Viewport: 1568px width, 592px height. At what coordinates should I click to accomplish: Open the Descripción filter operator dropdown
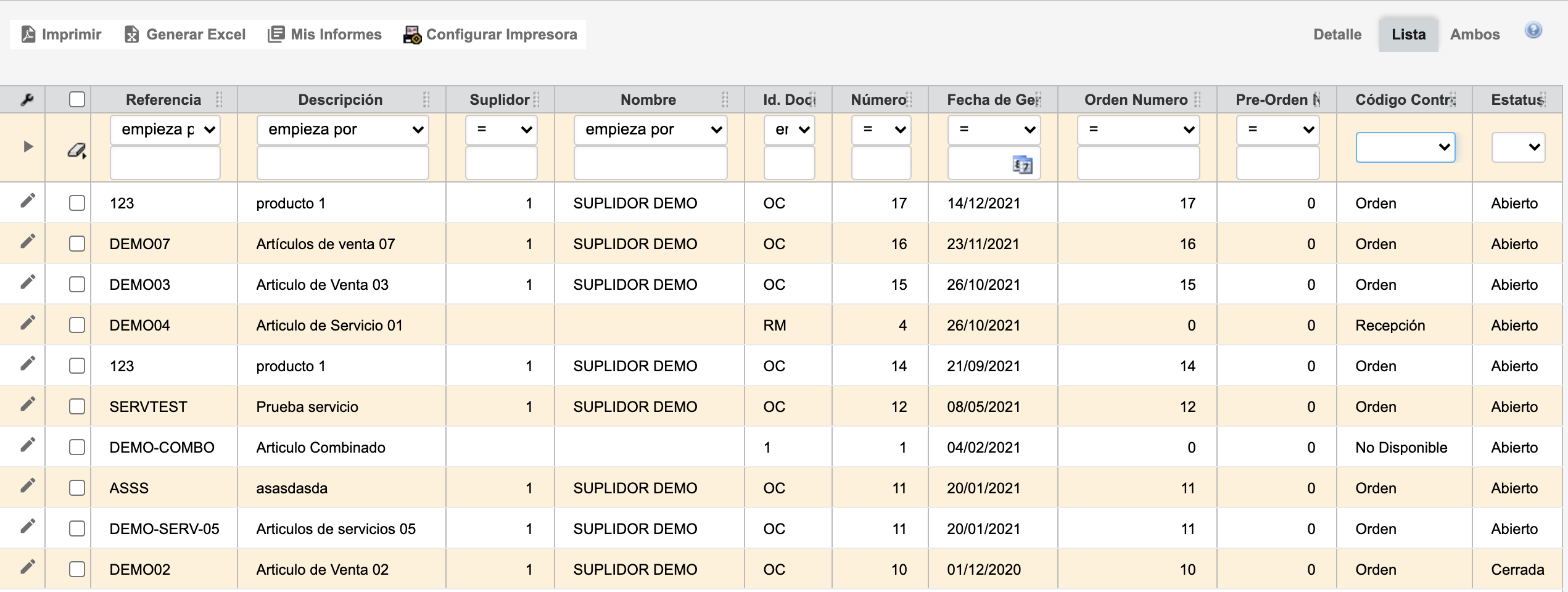pos(342,129)
